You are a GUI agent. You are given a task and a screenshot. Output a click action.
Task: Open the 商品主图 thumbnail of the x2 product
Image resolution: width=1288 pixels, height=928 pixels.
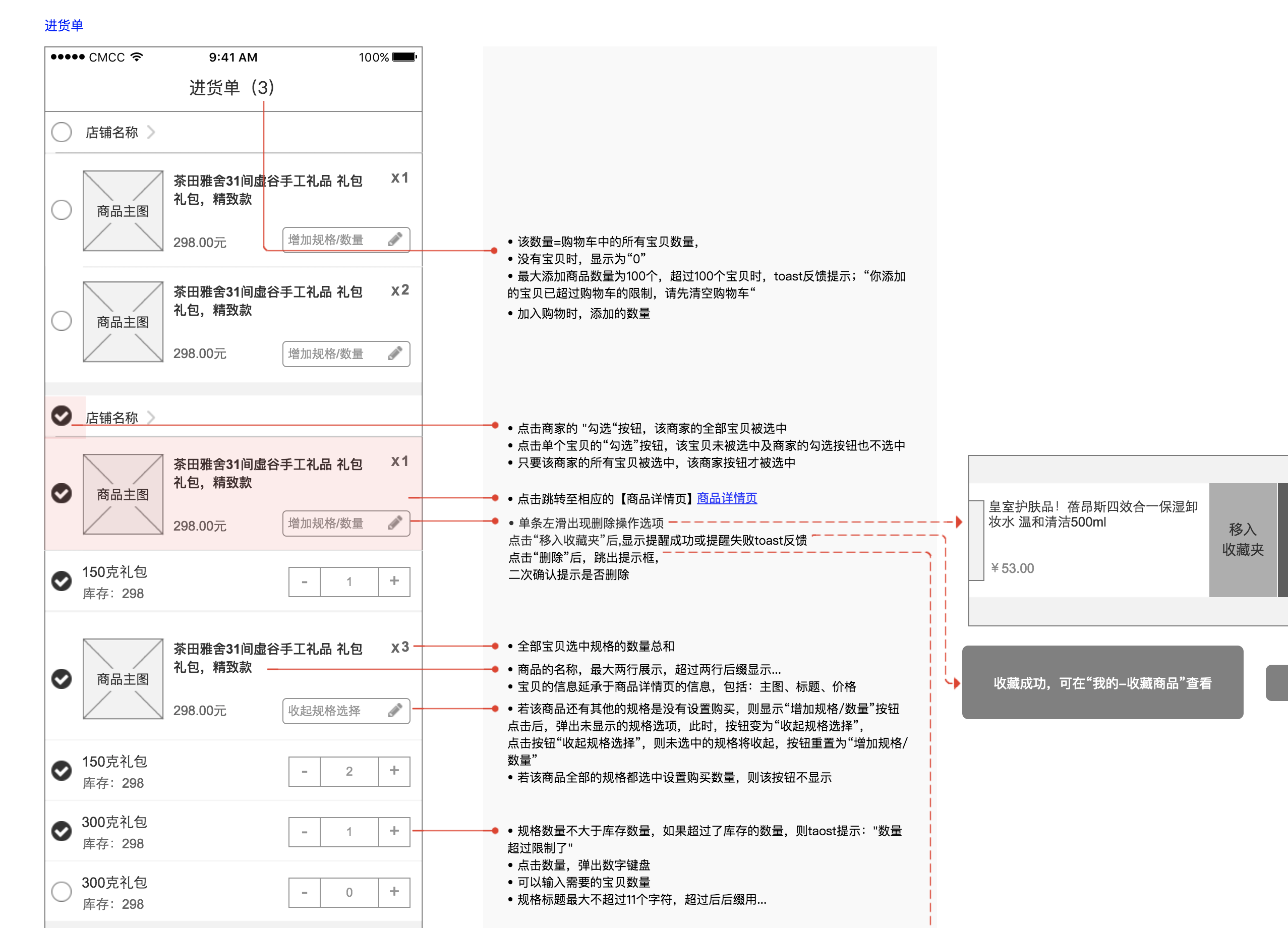click(123, 321)
